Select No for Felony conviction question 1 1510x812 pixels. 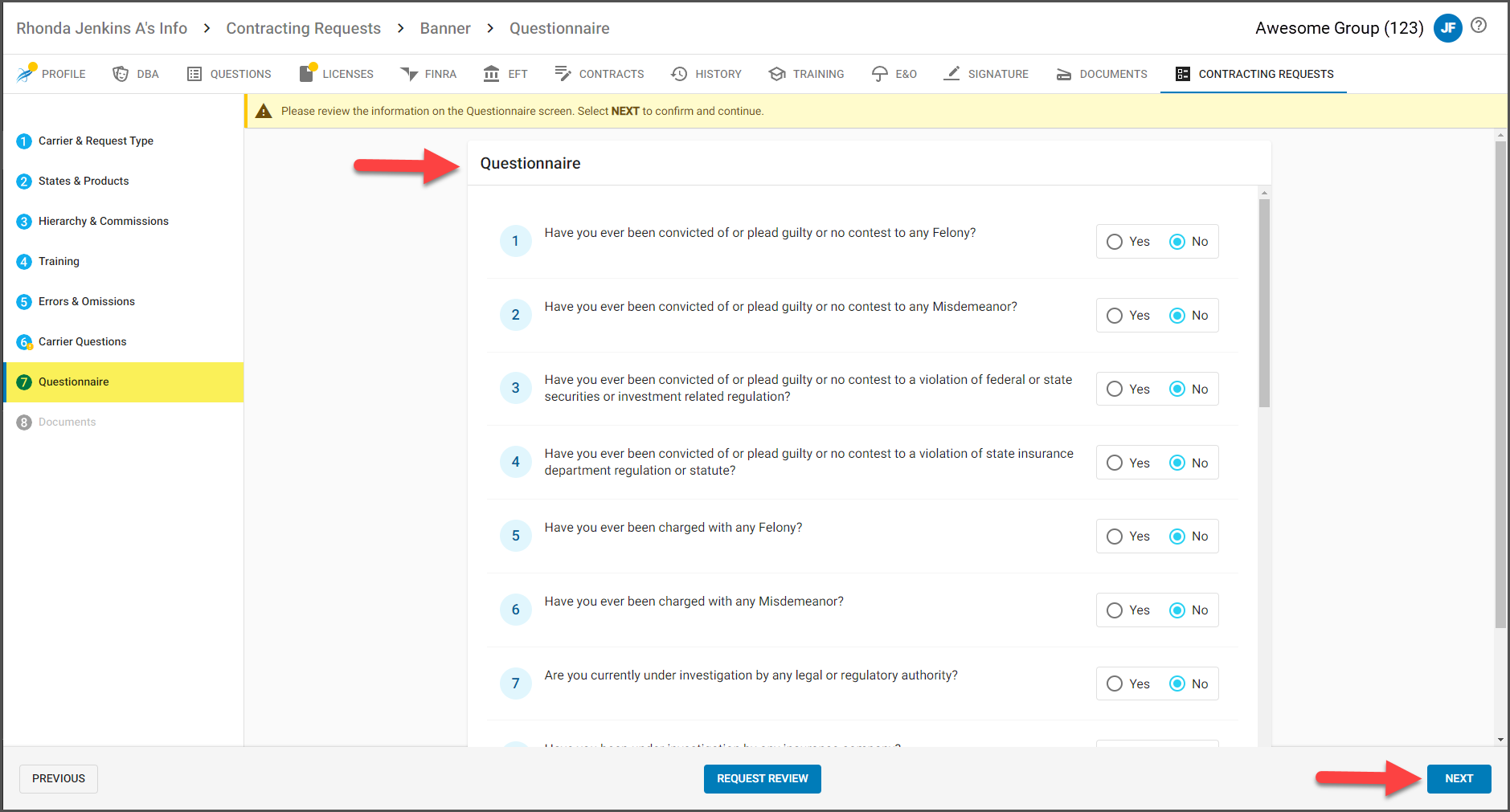click(1177, 242)
